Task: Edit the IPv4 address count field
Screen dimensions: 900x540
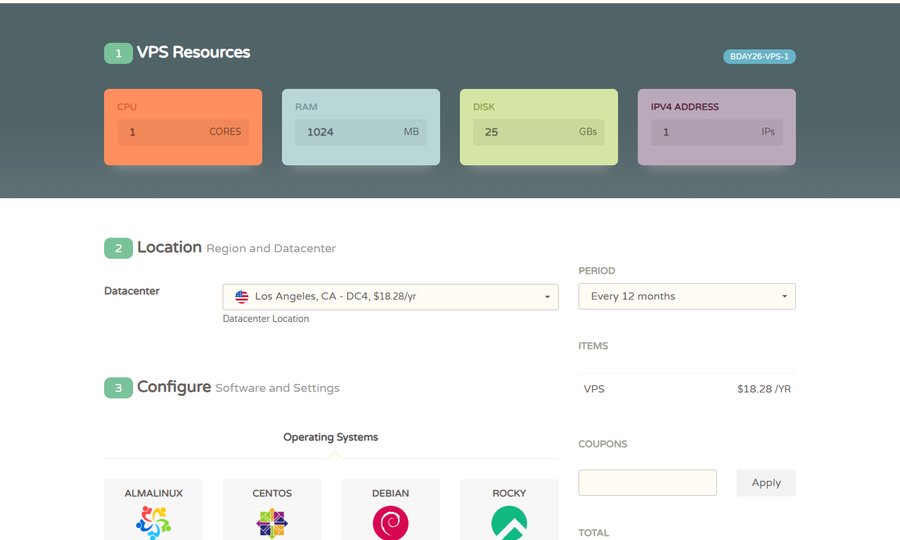Action: click(x=716, y=132)
